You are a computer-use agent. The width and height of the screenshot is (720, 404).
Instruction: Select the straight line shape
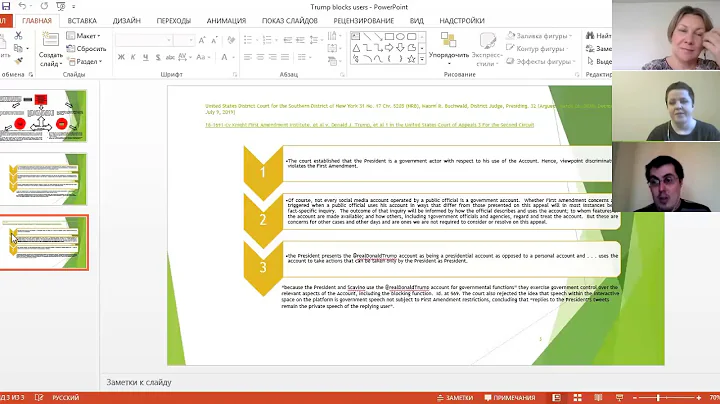(367, 36)
